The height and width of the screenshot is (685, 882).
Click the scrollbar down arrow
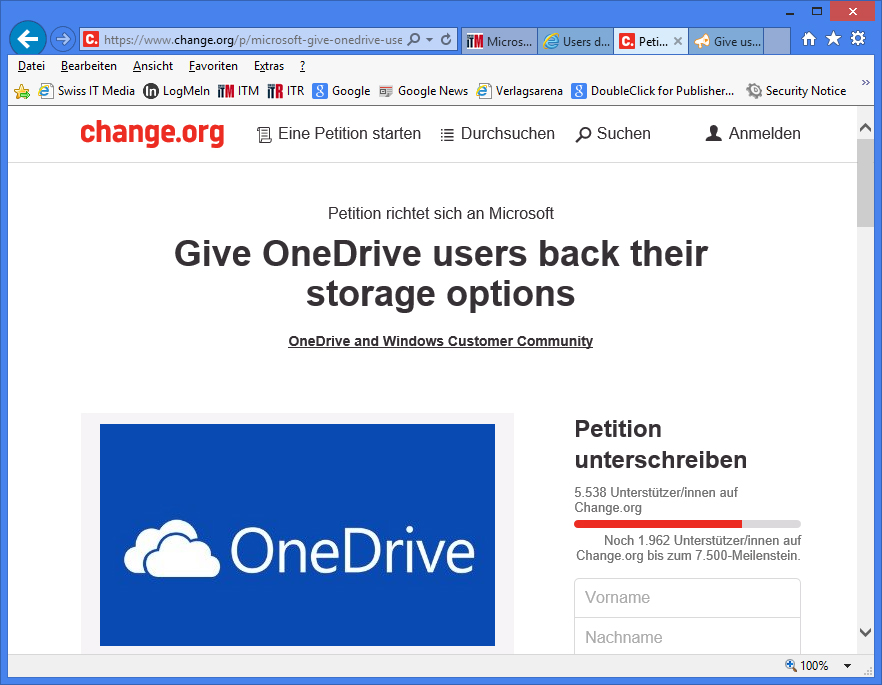(x=866, y=633)
